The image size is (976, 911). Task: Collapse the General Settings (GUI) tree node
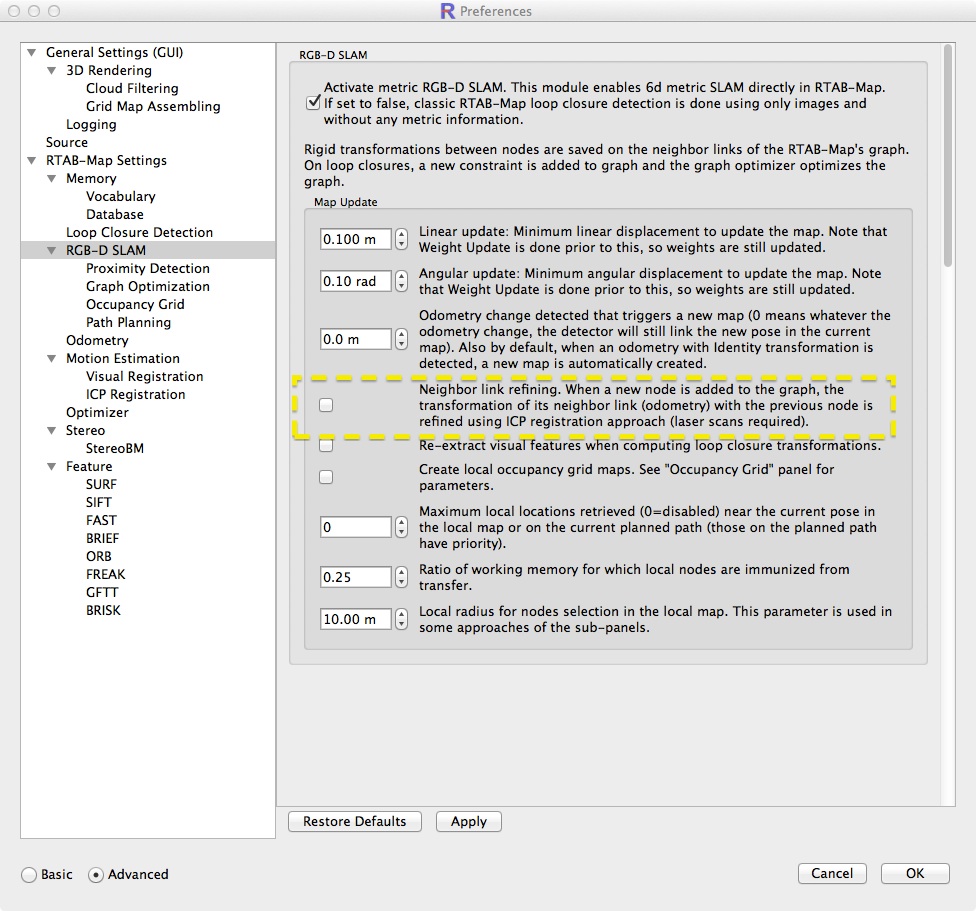[x=32, y=53]
